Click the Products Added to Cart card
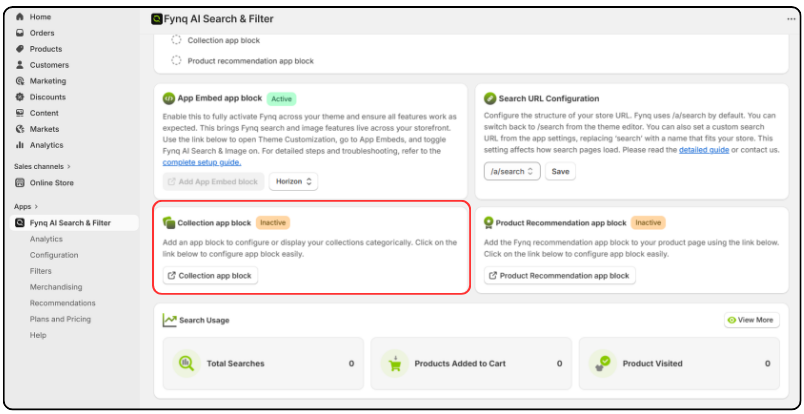The height and width of the screenshot is (414, 804). pyautogui.click(x=471, y=363)
